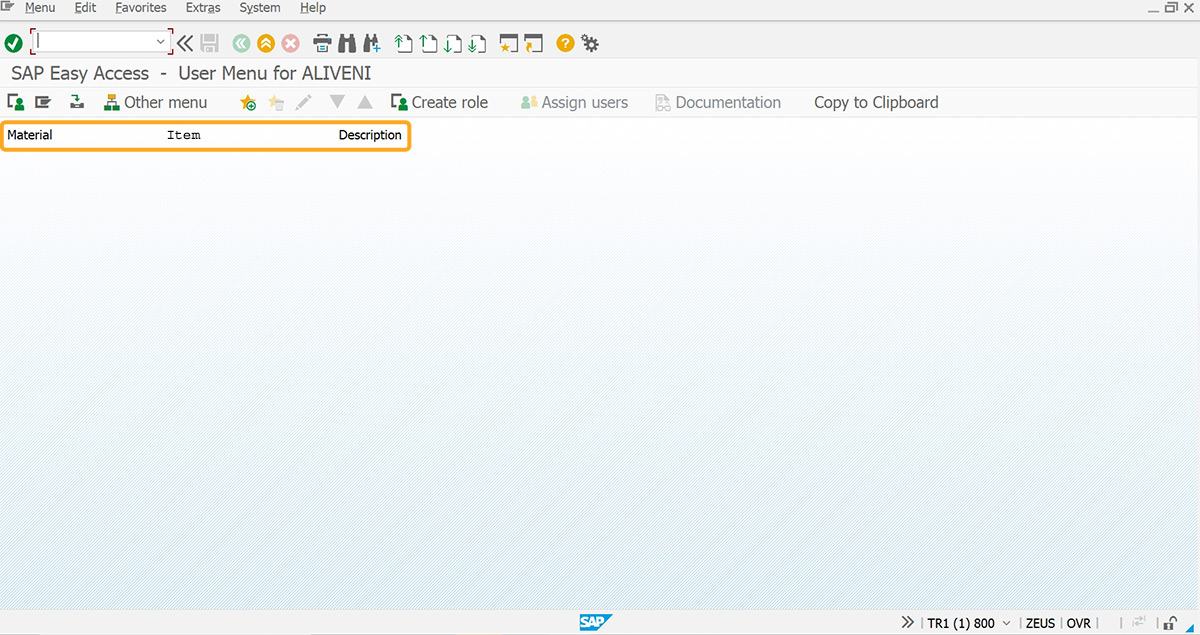Image resolution: width=1200 pixels, height=635 pixels.
Task: Open the Menu menu
Action: point(40,8)
